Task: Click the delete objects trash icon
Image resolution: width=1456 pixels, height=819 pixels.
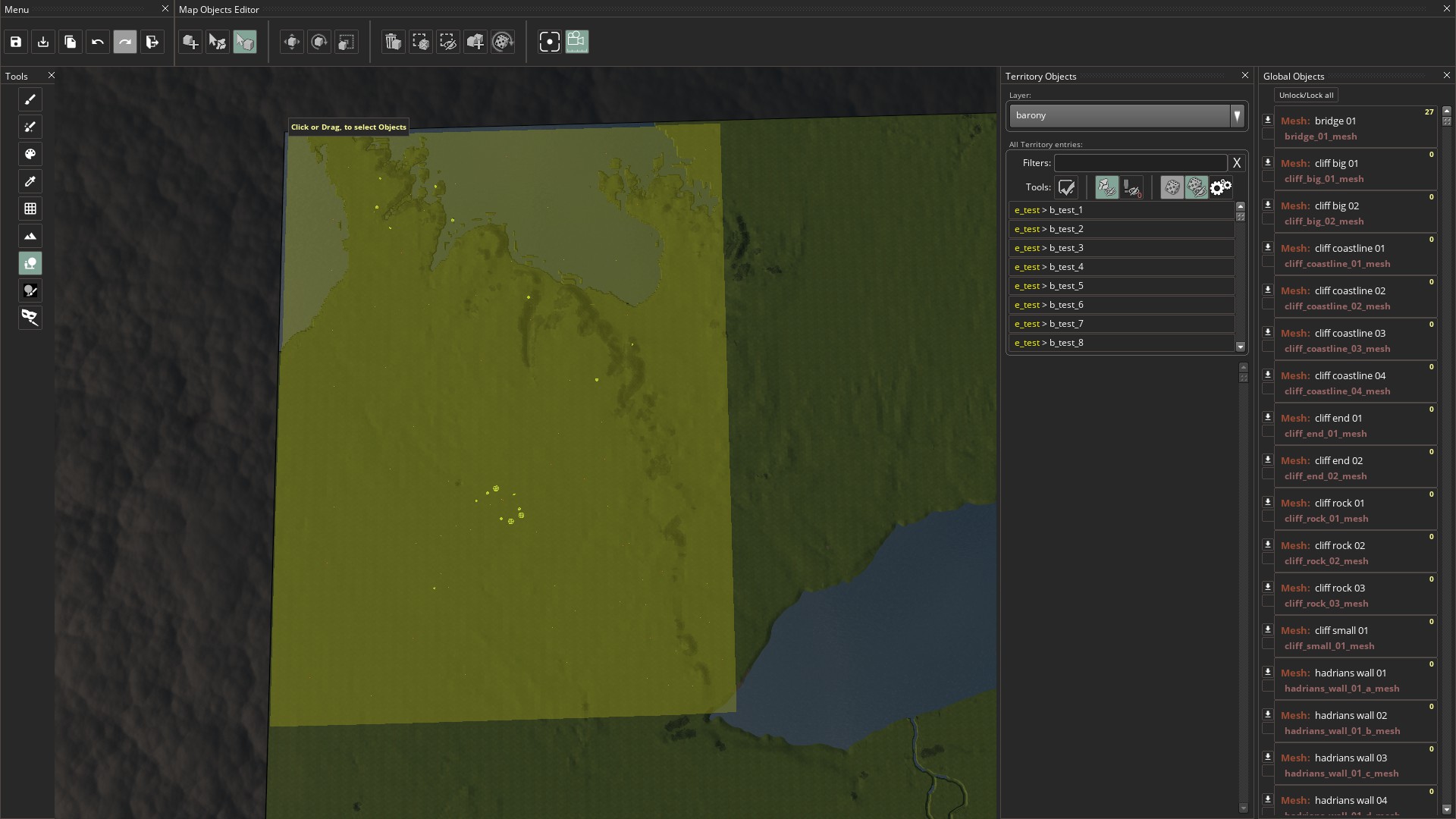Action: click(393, 42)
